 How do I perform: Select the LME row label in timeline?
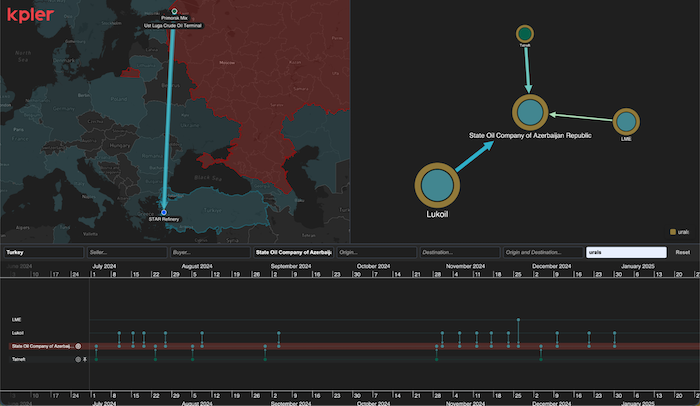17,320
